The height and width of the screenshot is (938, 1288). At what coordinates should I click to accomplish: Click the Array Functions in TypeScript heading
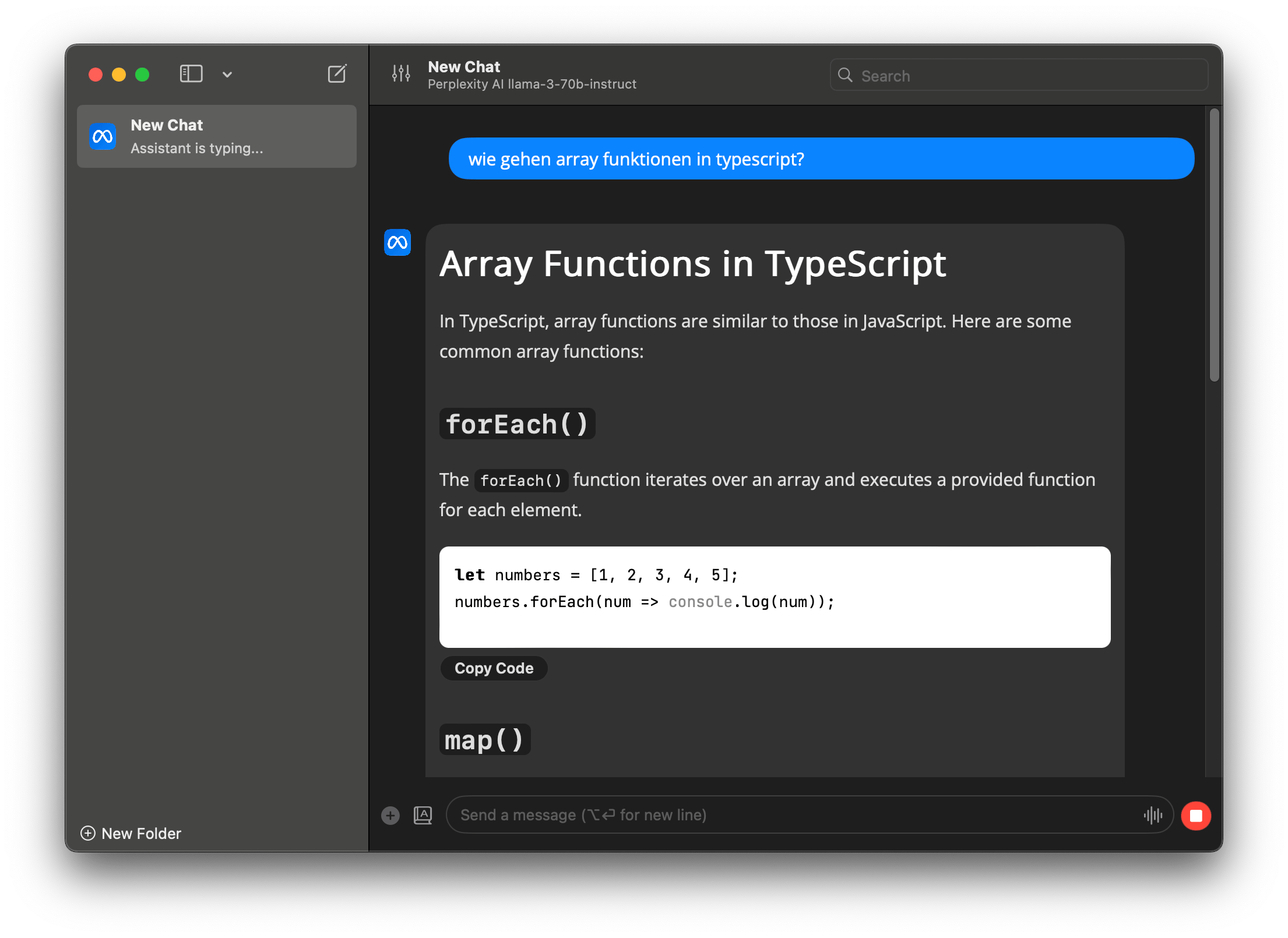coord(693,263)
